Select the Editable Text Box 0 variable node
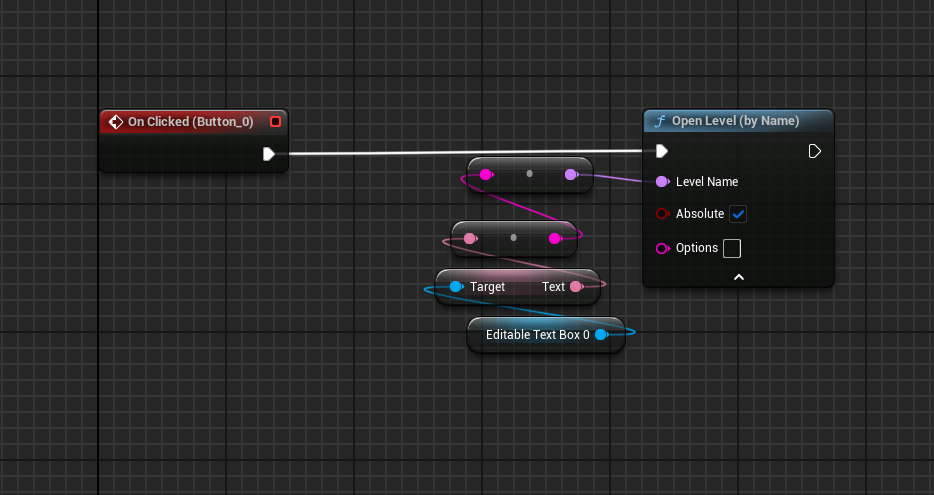934x495 pixels. click(x=537, y=335)
